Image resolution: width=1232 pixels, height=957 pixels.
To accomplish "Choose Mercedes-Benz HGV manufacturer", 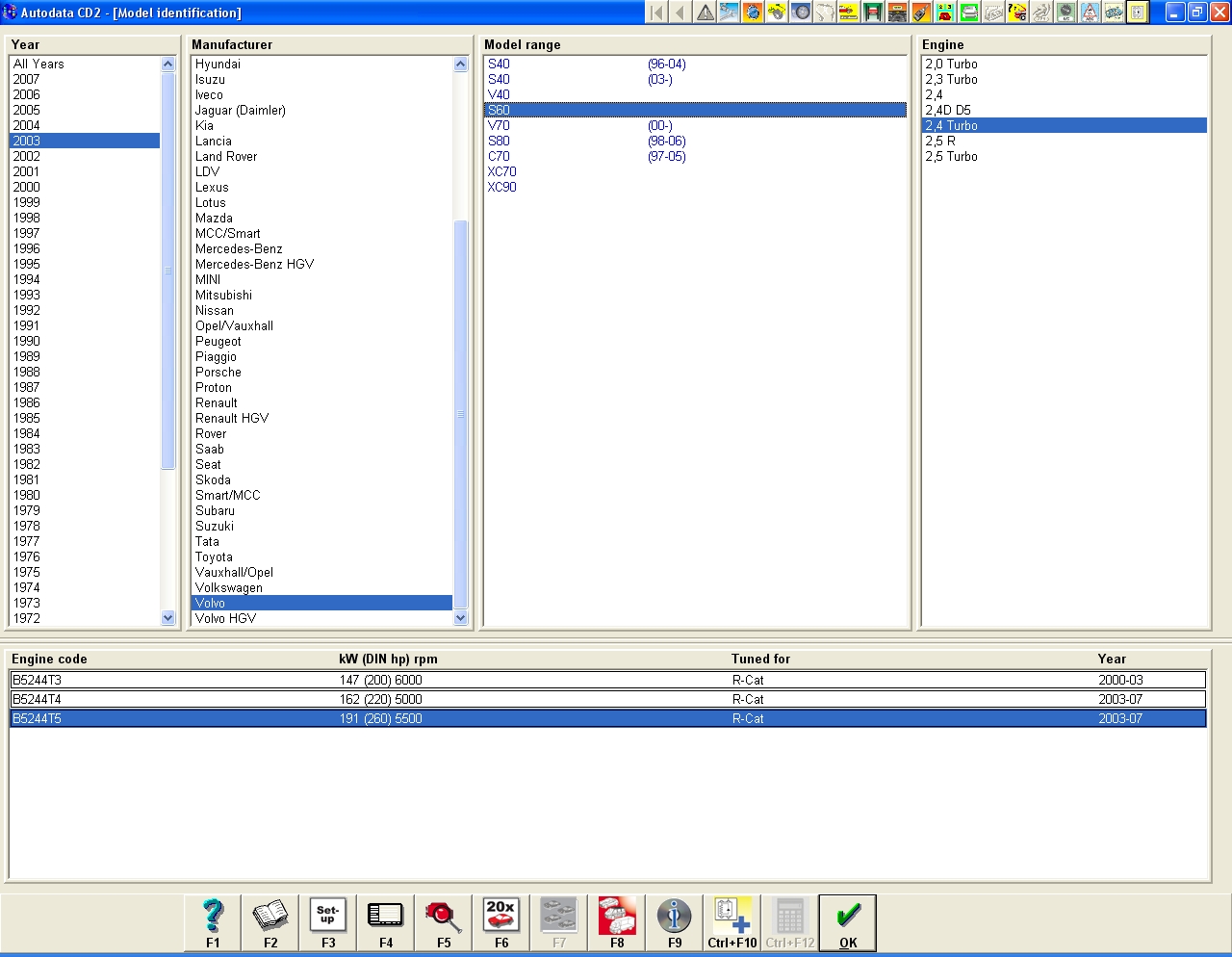I will 321,264.
